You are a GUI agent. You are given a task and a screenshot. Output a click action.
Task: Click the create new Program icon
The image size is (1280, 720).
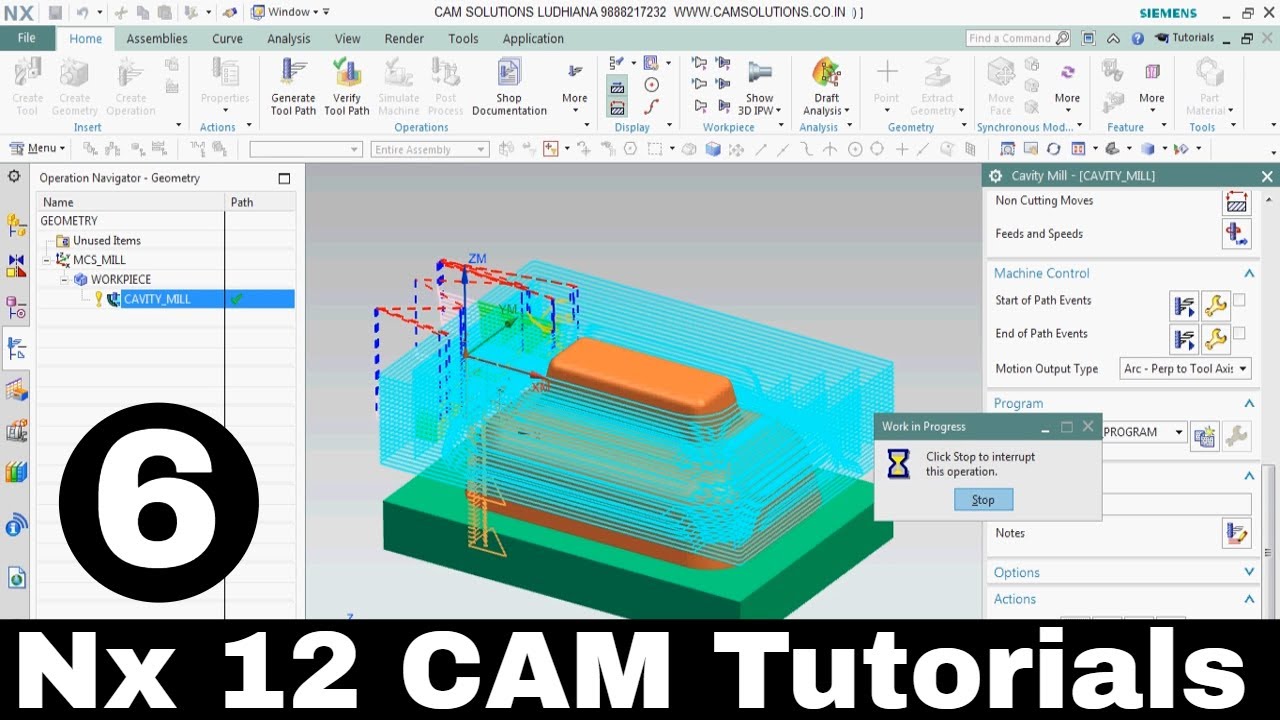click(x=1205, y=436)
